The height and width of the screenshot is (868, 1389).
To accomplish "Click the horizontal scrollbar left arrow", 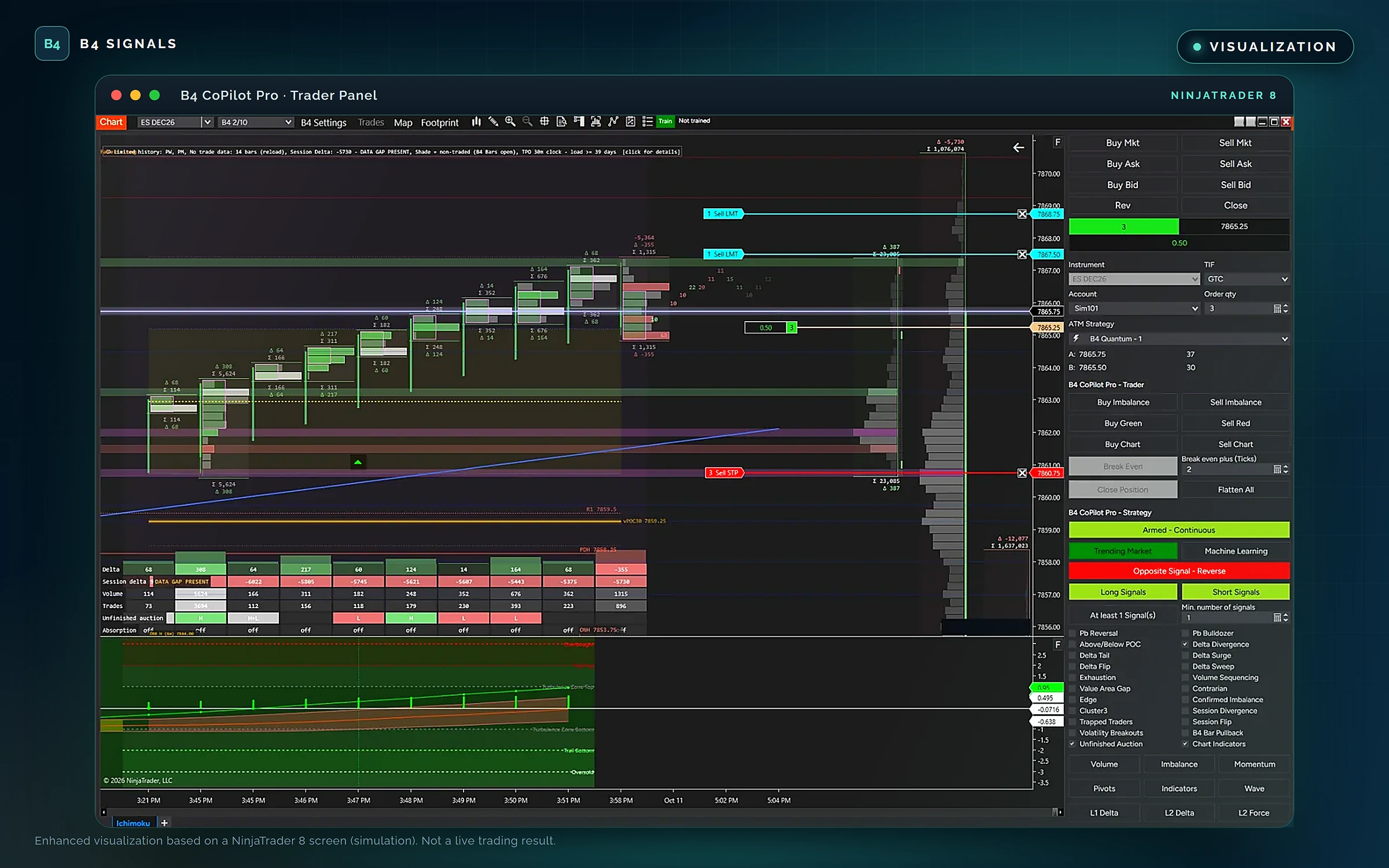I will point(104,812).
